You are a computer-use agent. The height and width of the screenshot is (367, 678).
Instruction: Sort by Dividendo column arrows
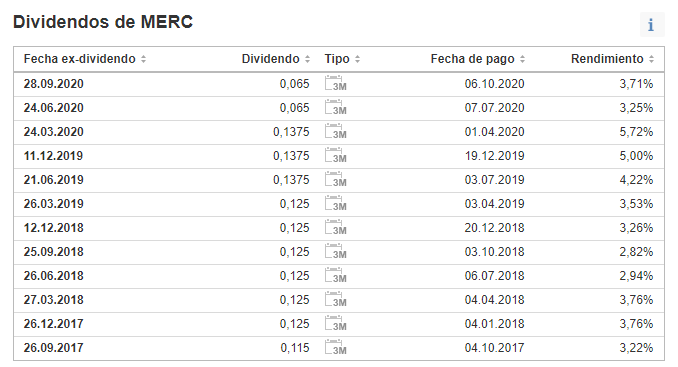pyautogui.click(x=307, y=59)
